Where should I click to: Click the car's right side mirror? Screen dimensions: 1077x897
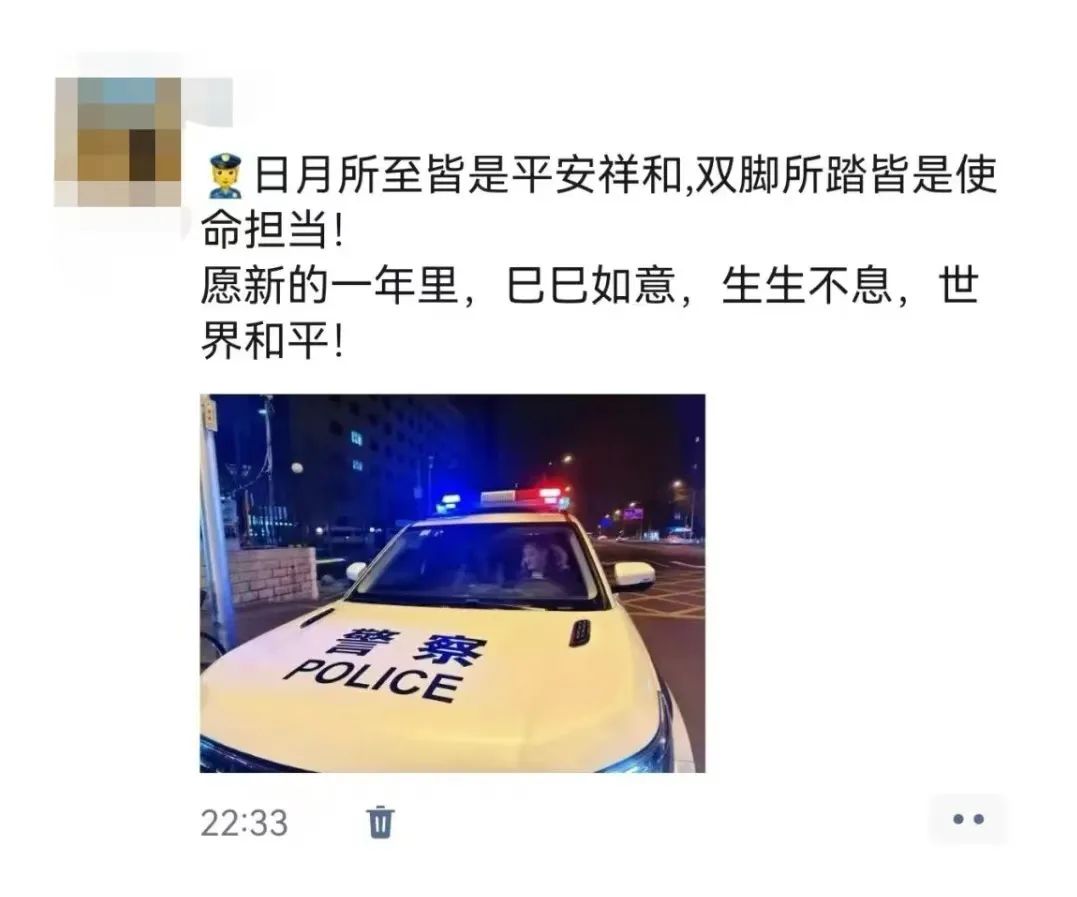click(633, 576)
